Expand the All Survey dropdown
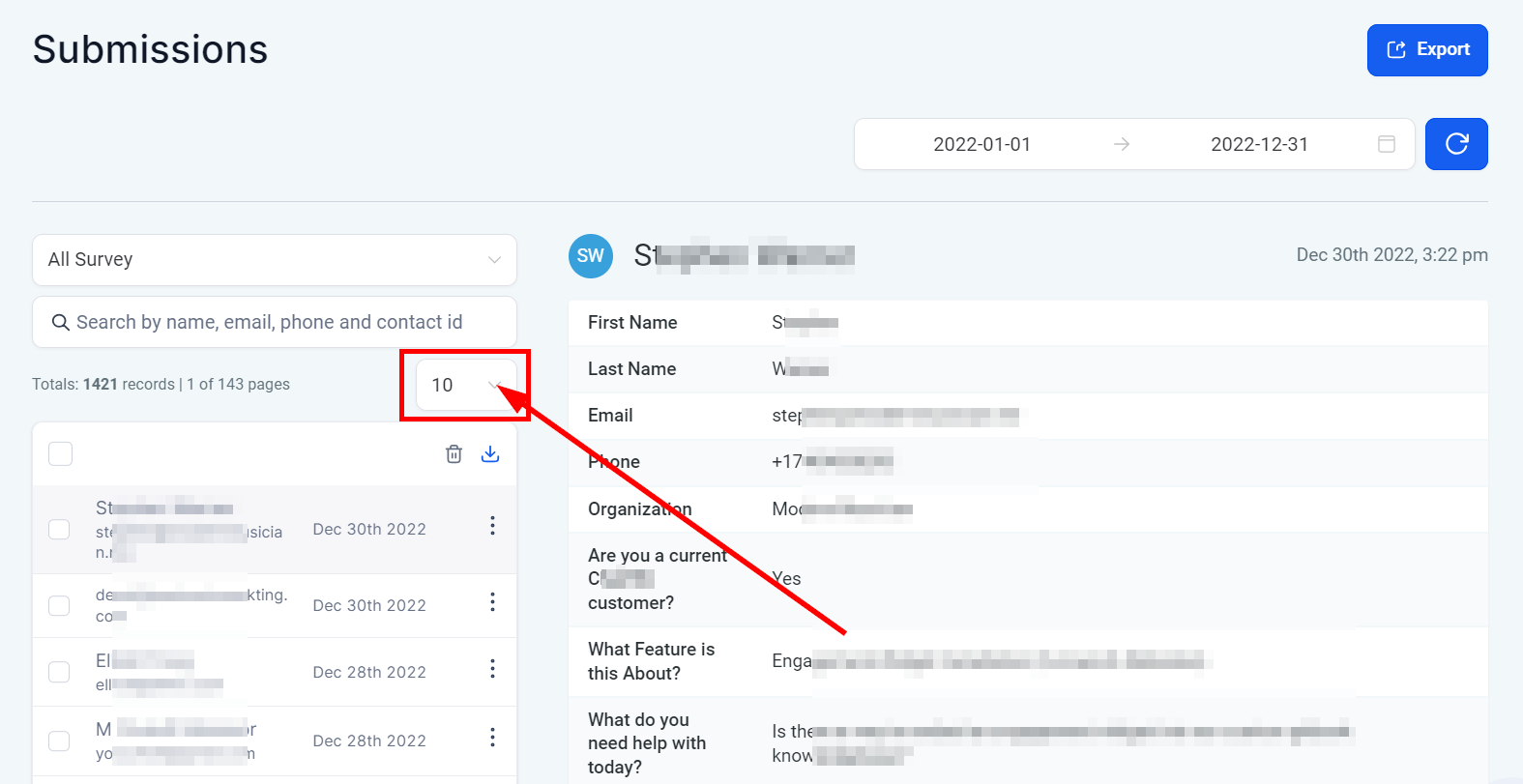This screenshot has height=784, width=1523. 275,260
